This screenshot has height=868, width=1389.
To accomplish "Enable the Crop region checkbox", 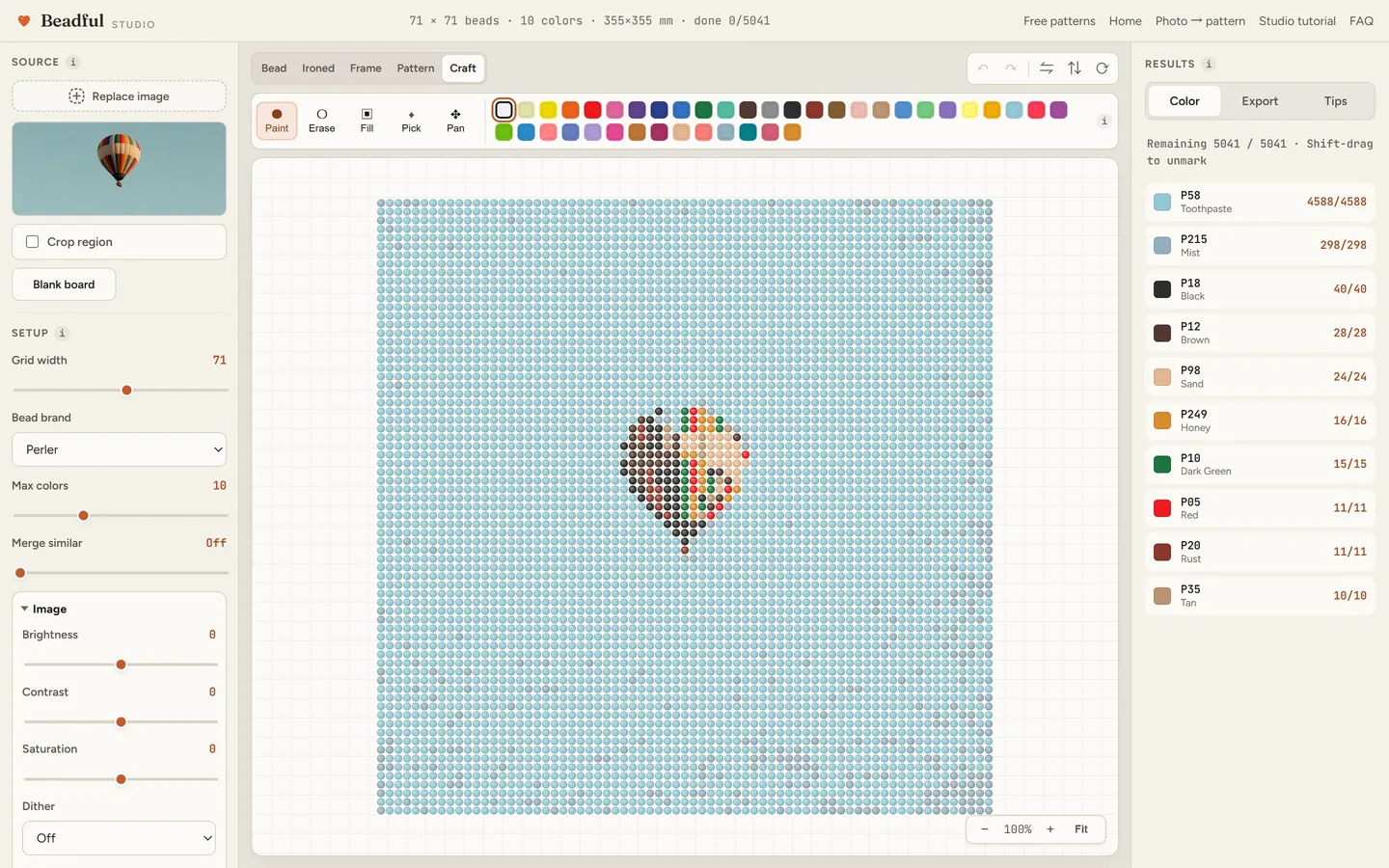I will click(x=33, y=242).
